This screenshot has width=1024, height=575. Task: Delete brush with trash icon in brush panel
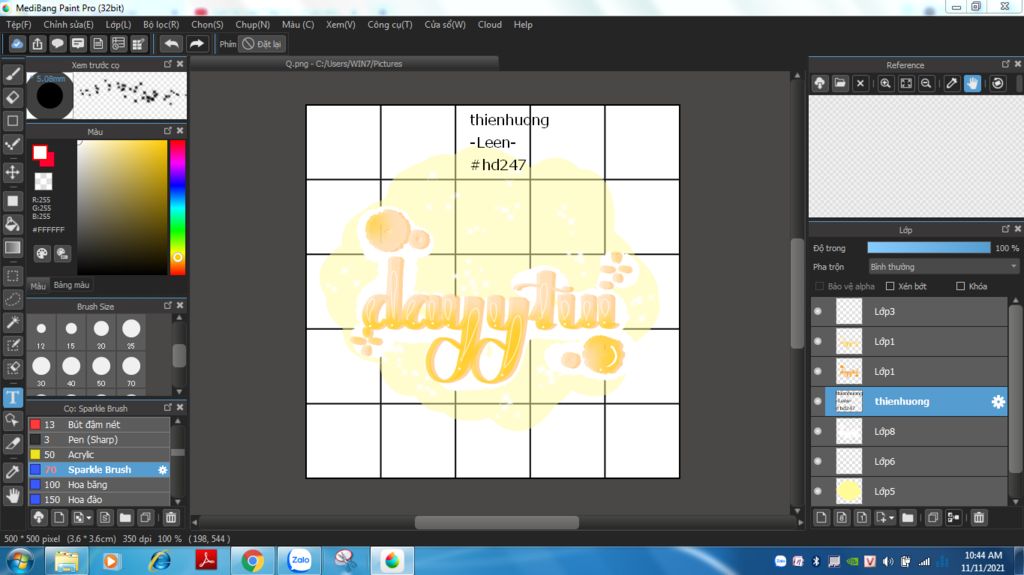click(x=170, y=518)
